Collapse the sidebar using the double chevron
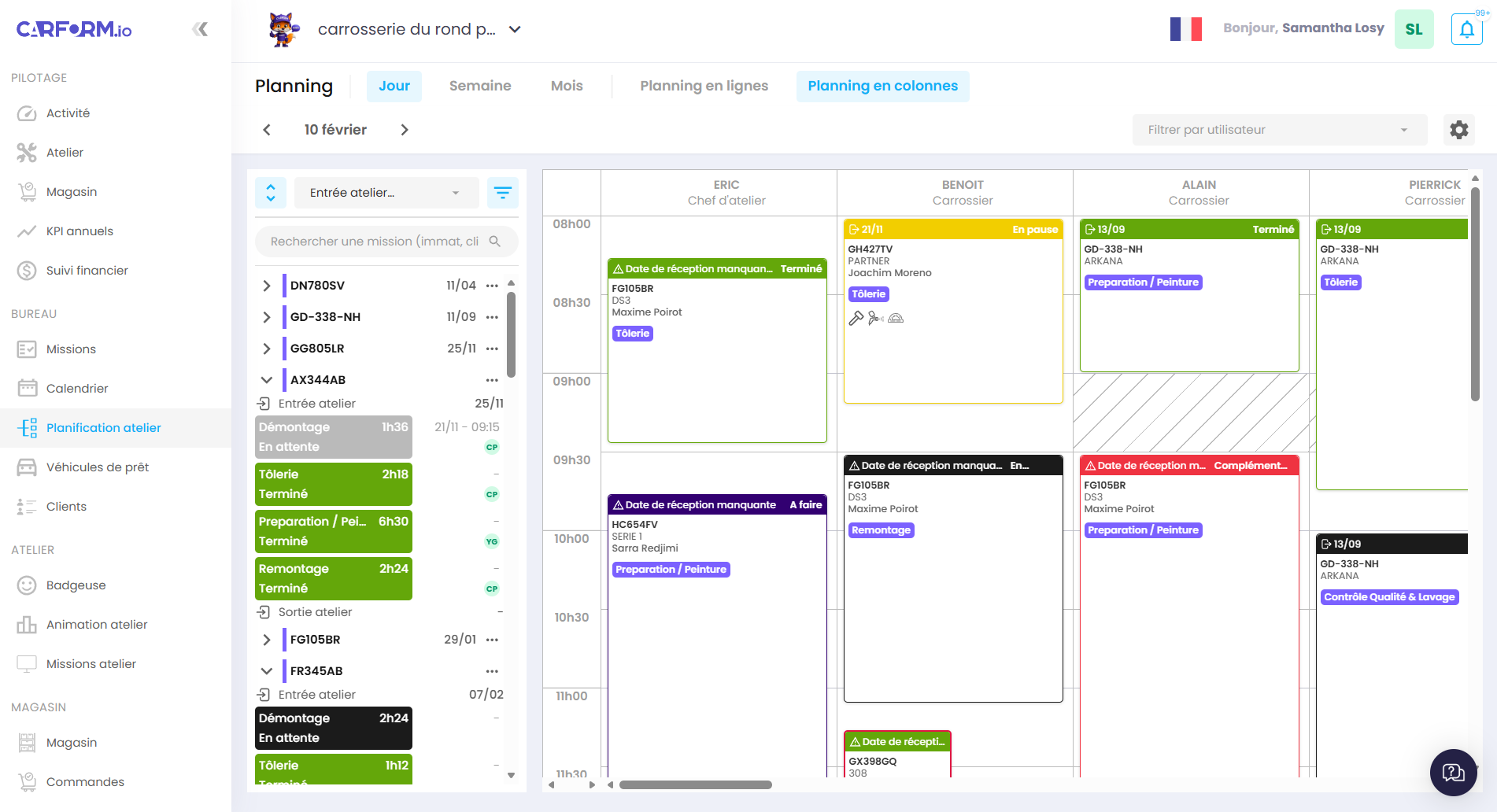 201,28
